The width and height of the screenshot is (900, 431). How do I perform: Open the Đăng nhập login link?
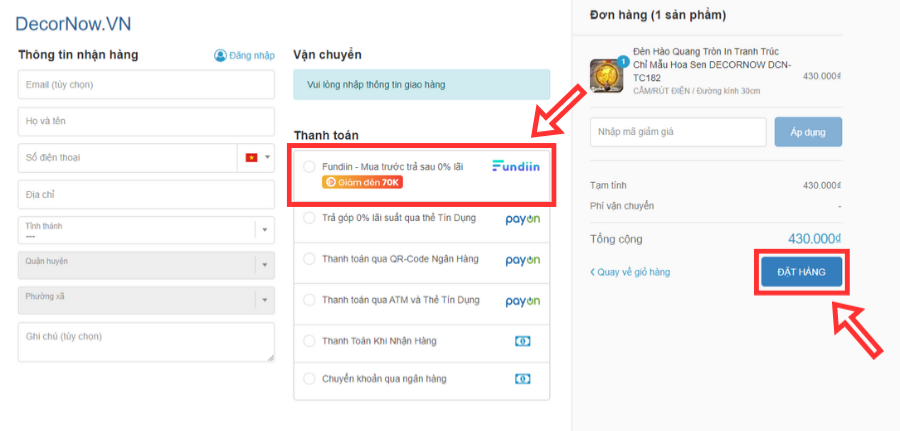coord(251,55)
